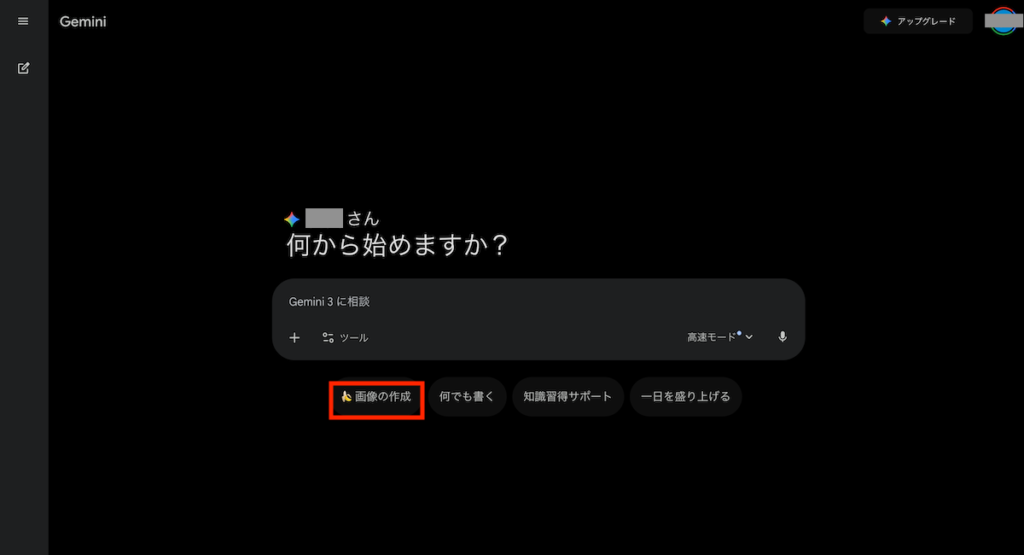Click the banana emoji on 画像の作成

pyautogui.click(x=346, y=396)
